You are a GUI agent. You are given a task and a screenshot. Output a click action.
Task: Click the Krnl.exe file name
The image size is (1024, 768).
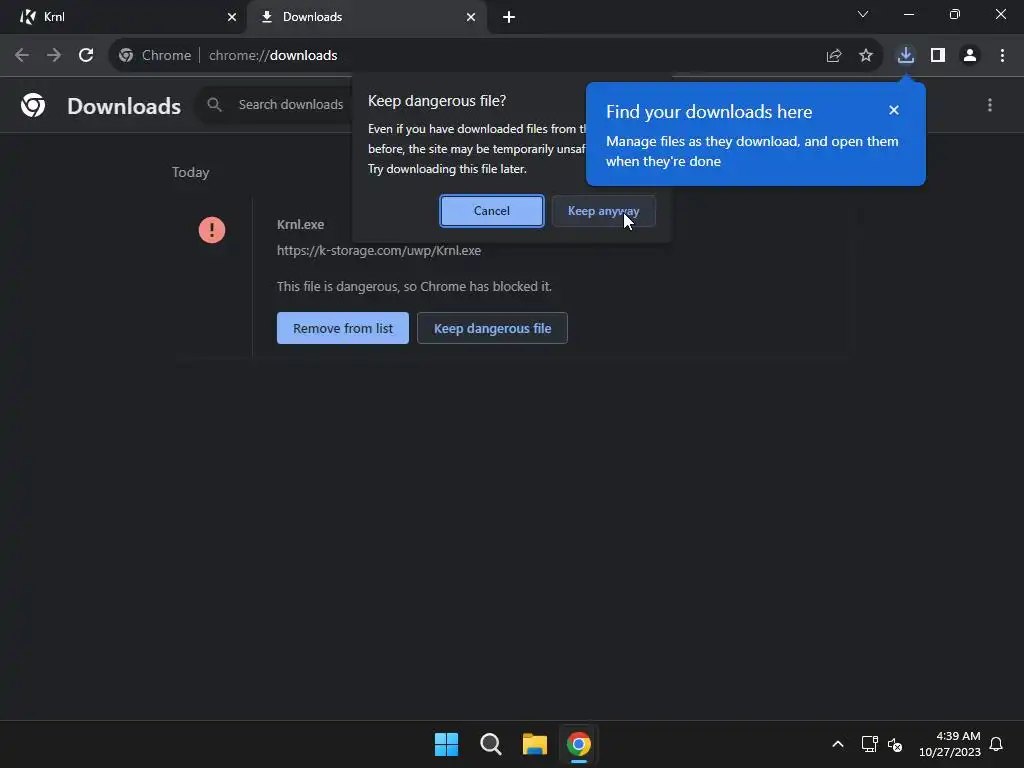tap(300, 224)
